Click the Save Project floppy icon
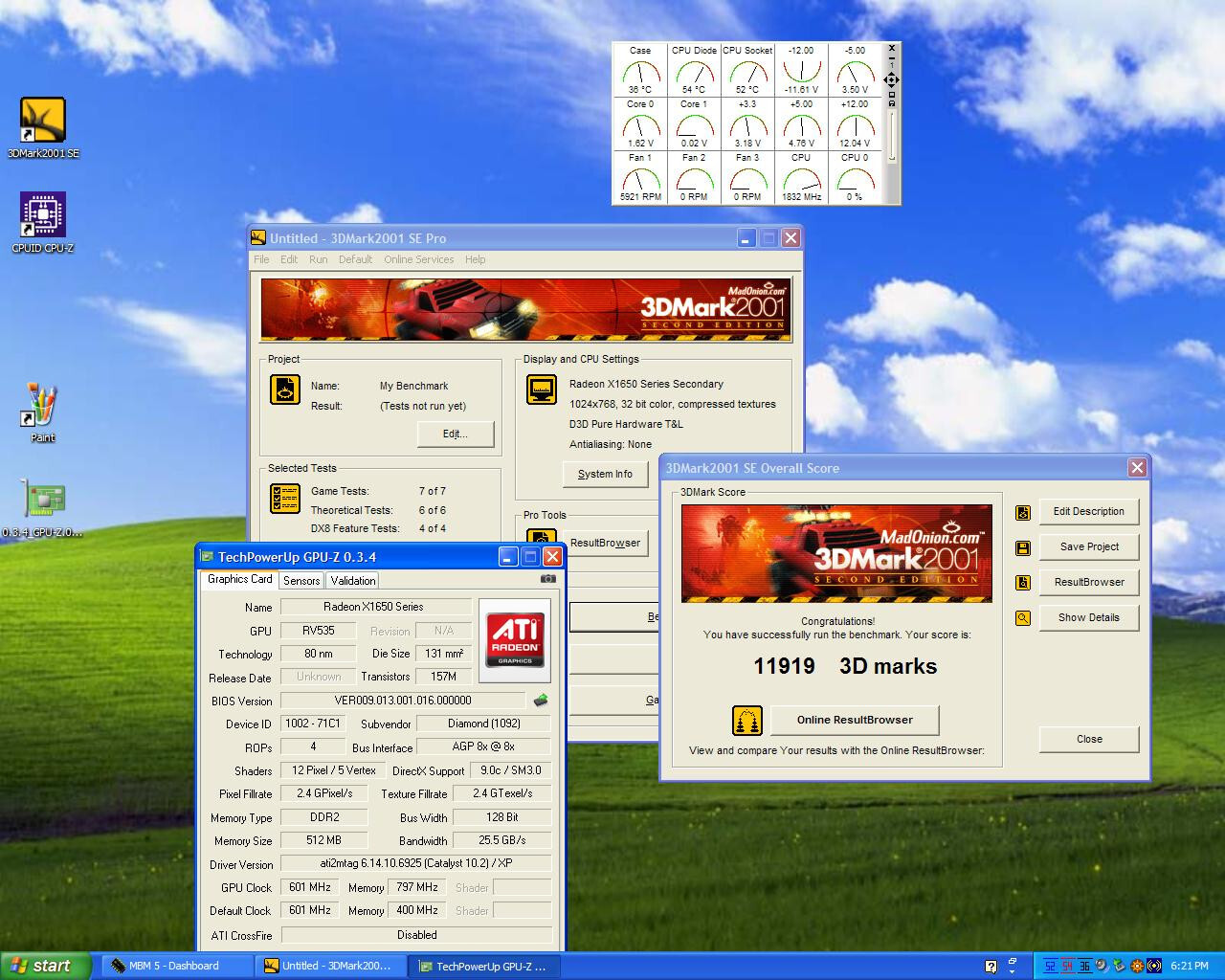Viewport: 1225px width, 980px height. click(1023, 547)
